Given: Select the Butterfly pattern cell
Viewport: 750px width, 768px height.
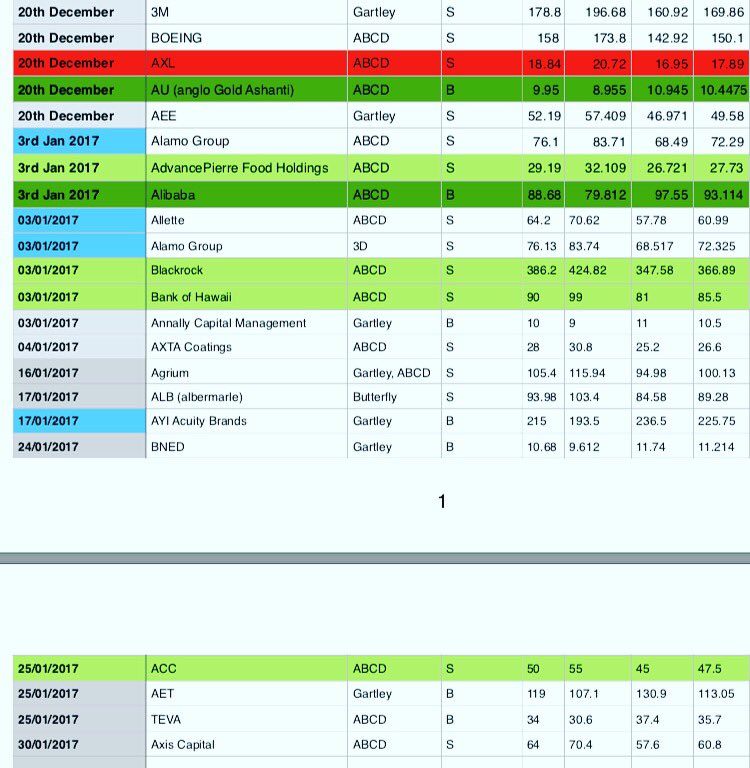Looking at the screenshot, I should click(394, 397).
